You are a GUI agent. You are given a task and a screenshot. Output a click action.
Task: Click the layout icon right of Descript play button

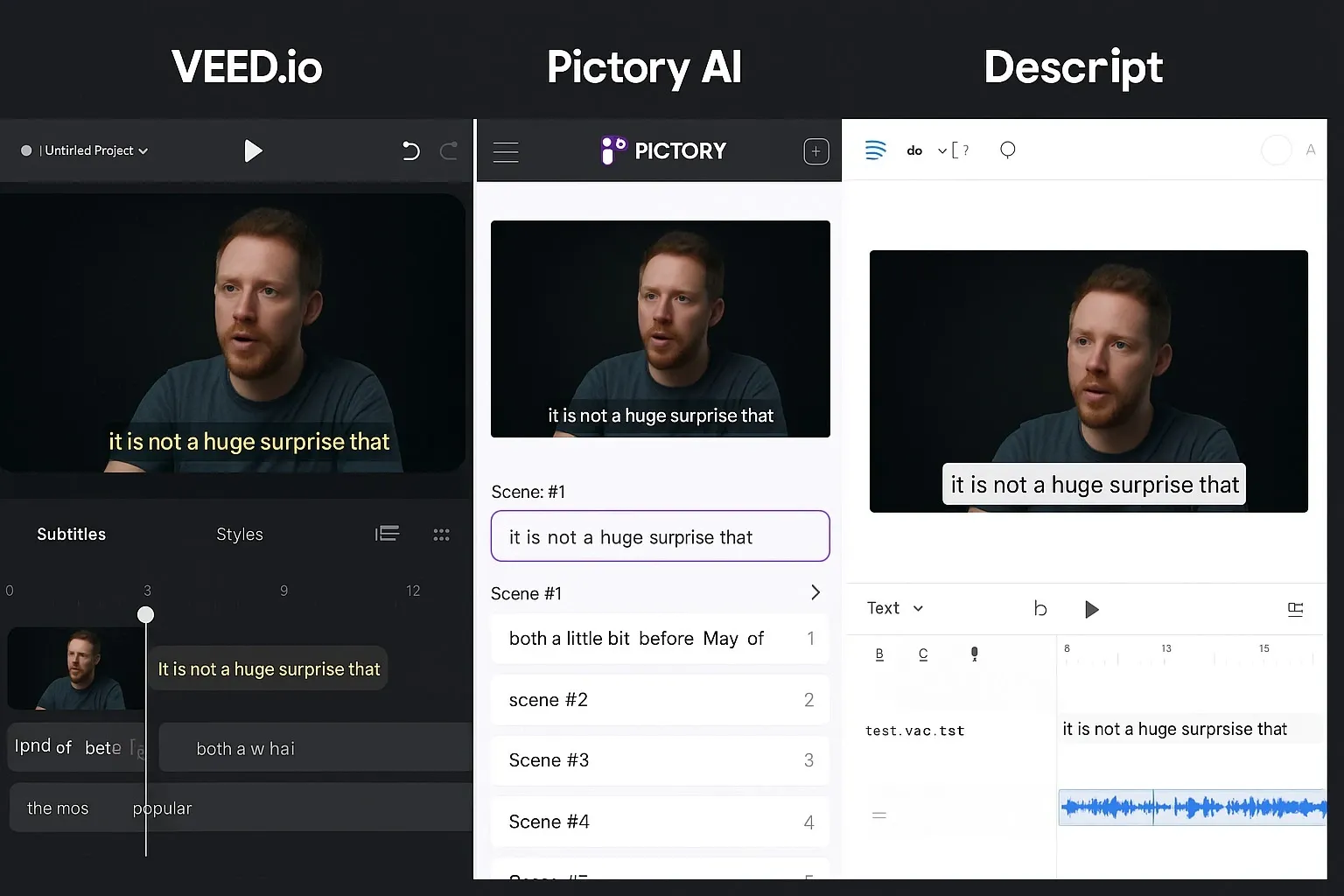[x=1296, y=609]
